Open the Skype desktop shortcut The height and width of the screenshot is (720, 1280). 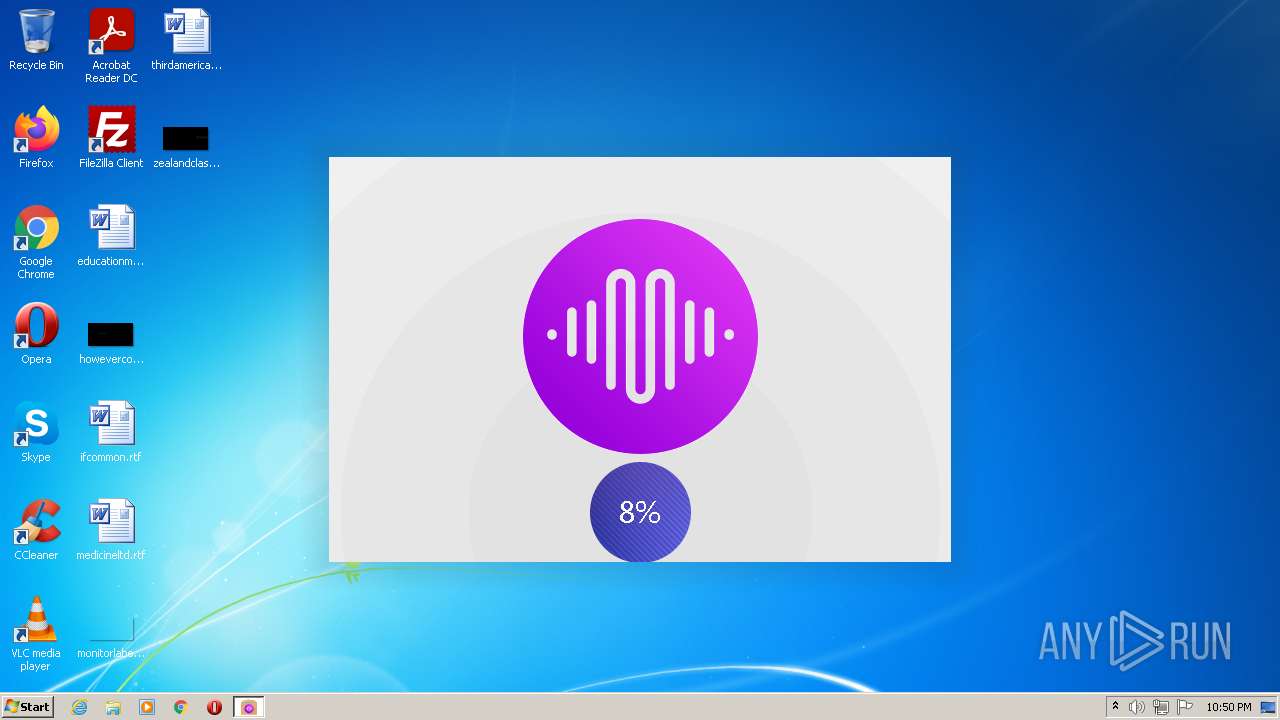[36, 432]
